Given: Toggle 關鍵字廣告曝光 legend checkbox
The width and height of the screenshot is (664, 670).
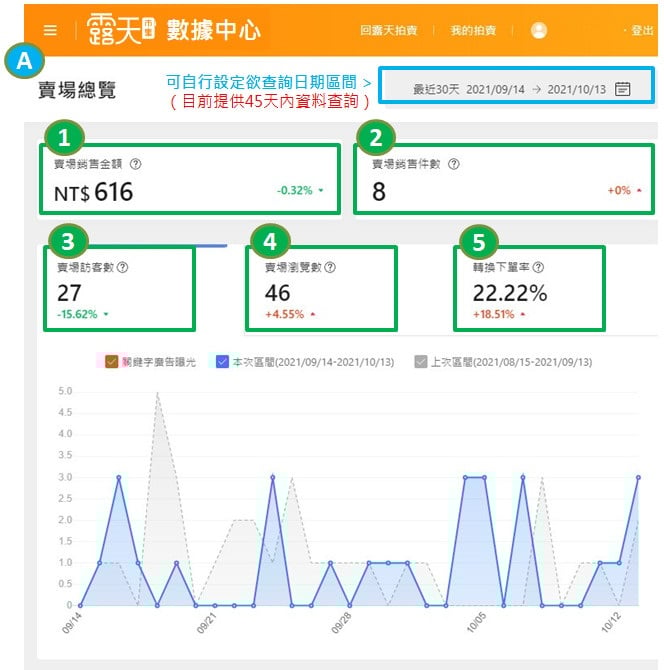Looking at the screenshot, I should pos(111,361).
